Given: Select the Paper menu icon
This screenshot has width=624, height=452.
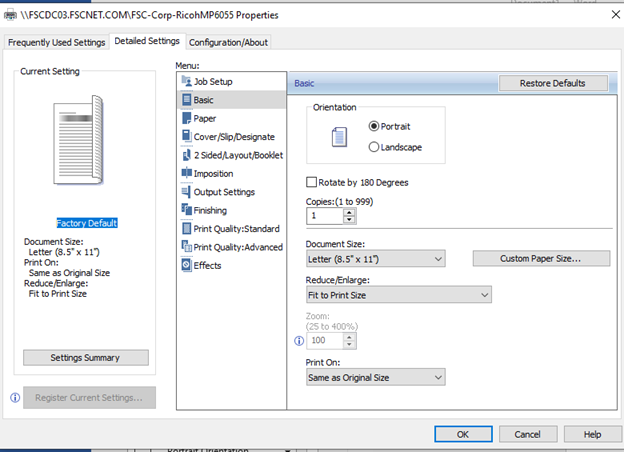Looking at the screenshot, I should [x=186, y=118].
